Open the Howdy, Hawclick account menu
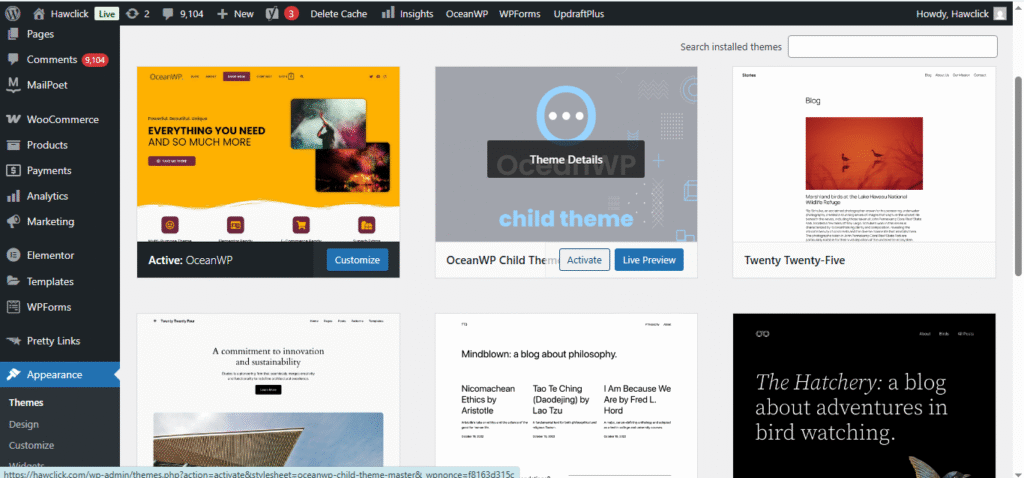This screenshot has width=1024, height=478. pyautogui.click(x=961, y=14)
